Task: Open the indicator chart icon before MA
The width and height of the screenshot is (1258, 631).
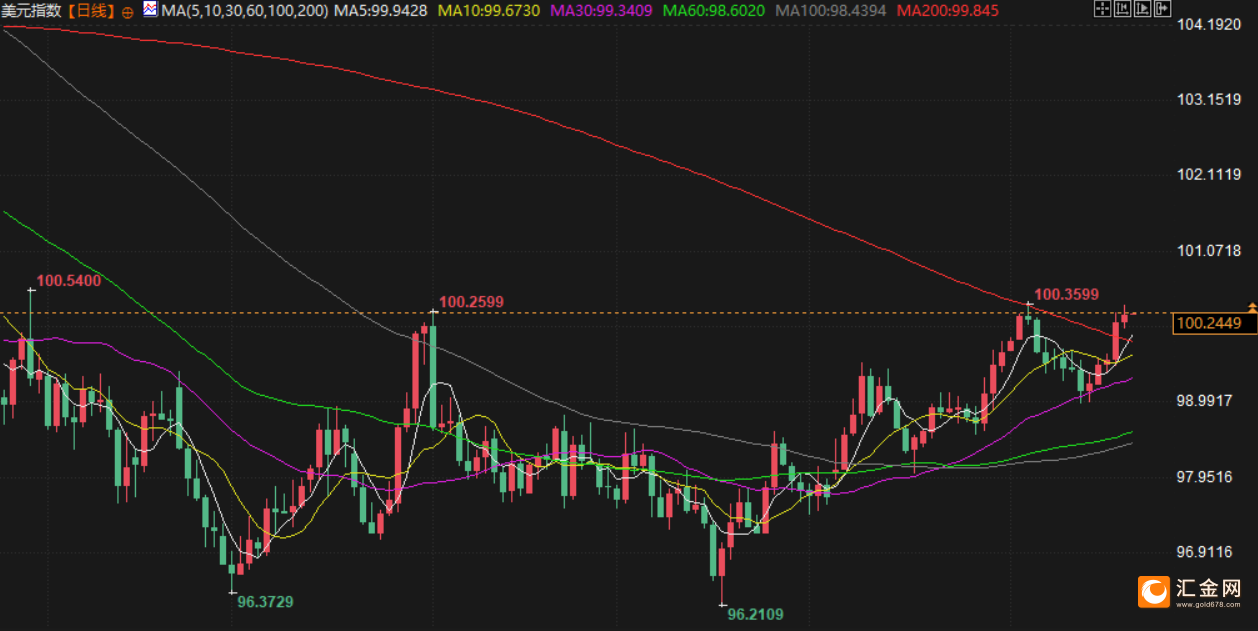Action: pyautogui.click(x=150, y=10)
